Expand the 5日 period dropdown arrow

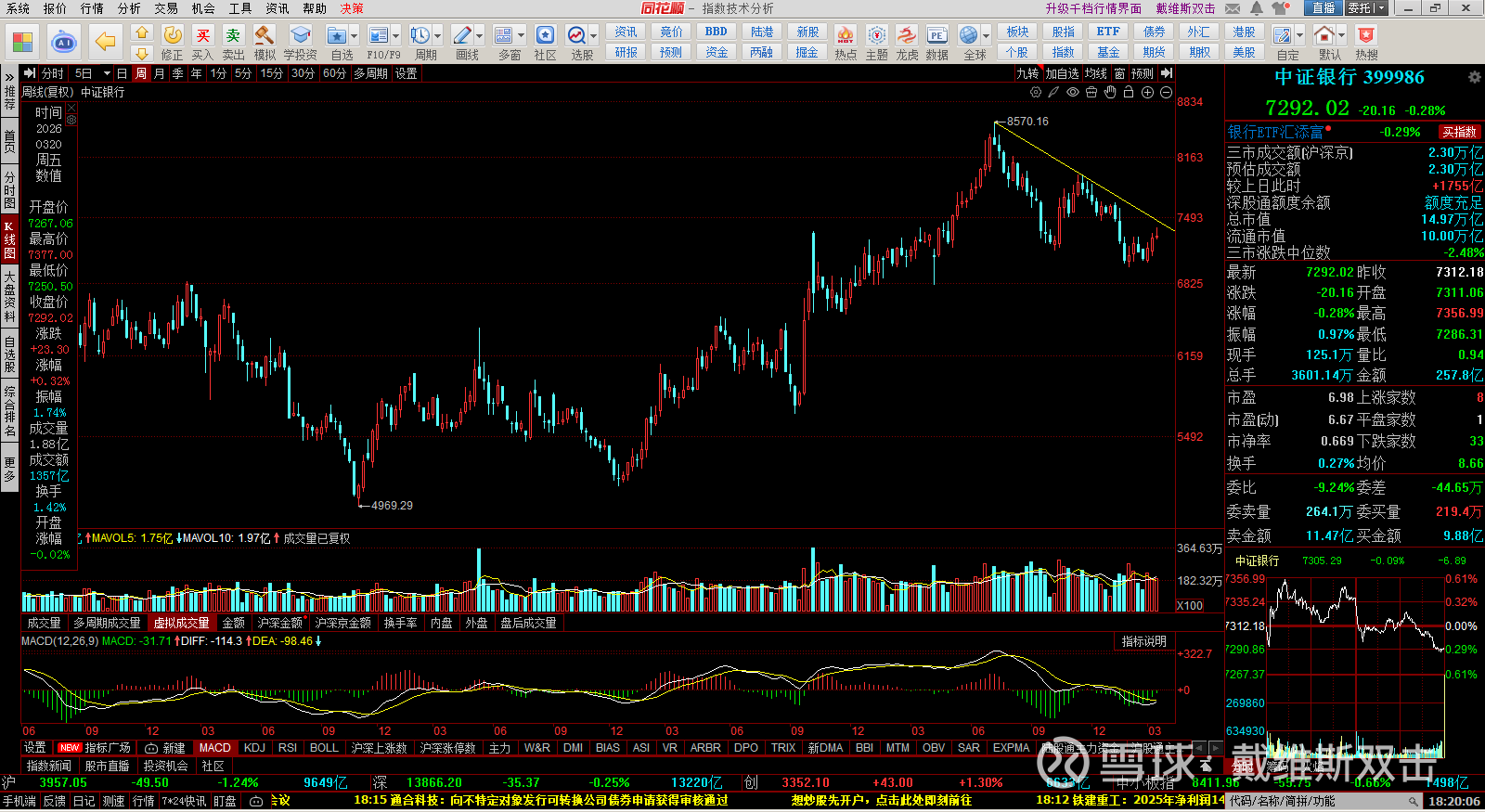coord(107,73)
